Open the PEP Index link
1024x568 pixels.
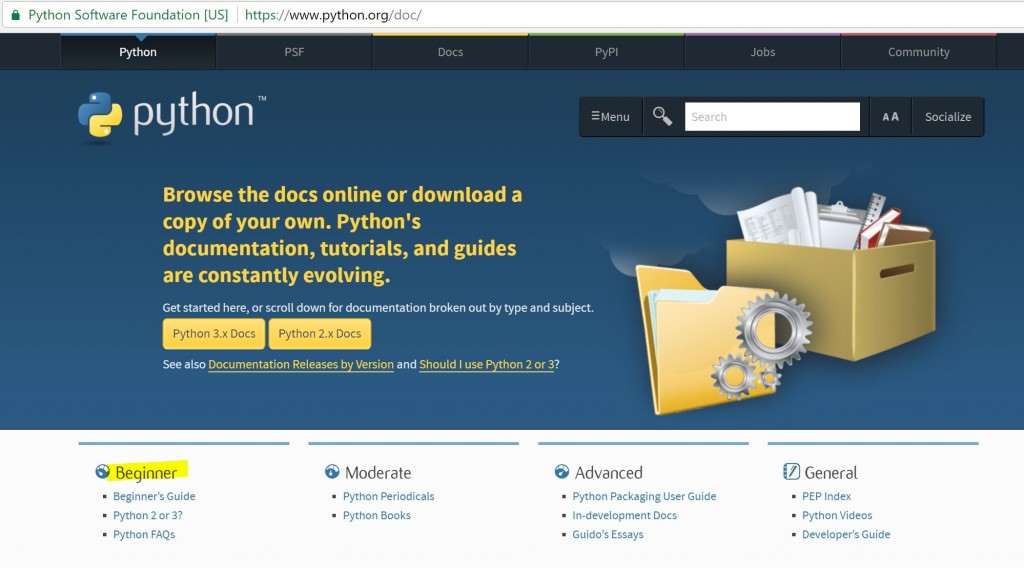tap(826, 496)
